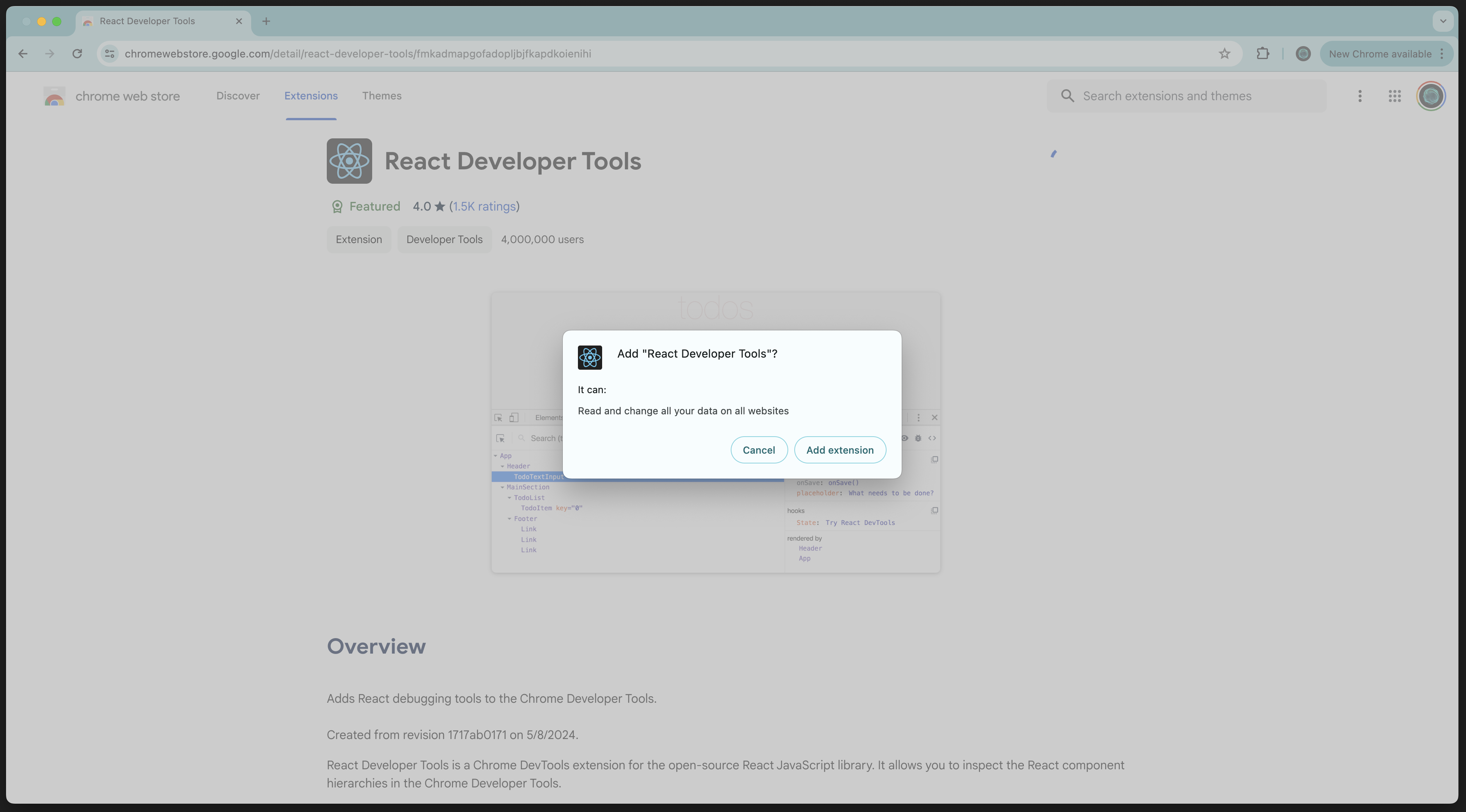
Task: Open the Google apps grid icon
Action: coord(1394,96)
